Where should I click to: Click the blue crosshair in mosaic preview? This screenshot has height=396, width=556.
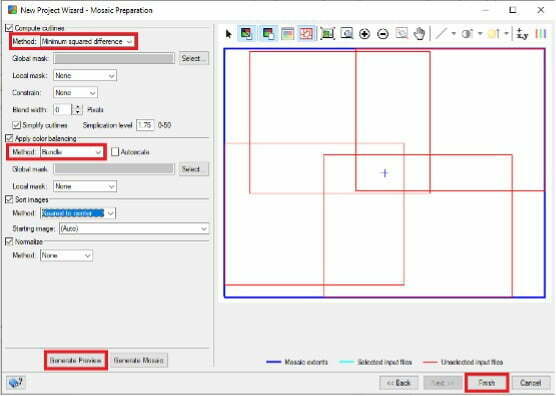(385, 173)
